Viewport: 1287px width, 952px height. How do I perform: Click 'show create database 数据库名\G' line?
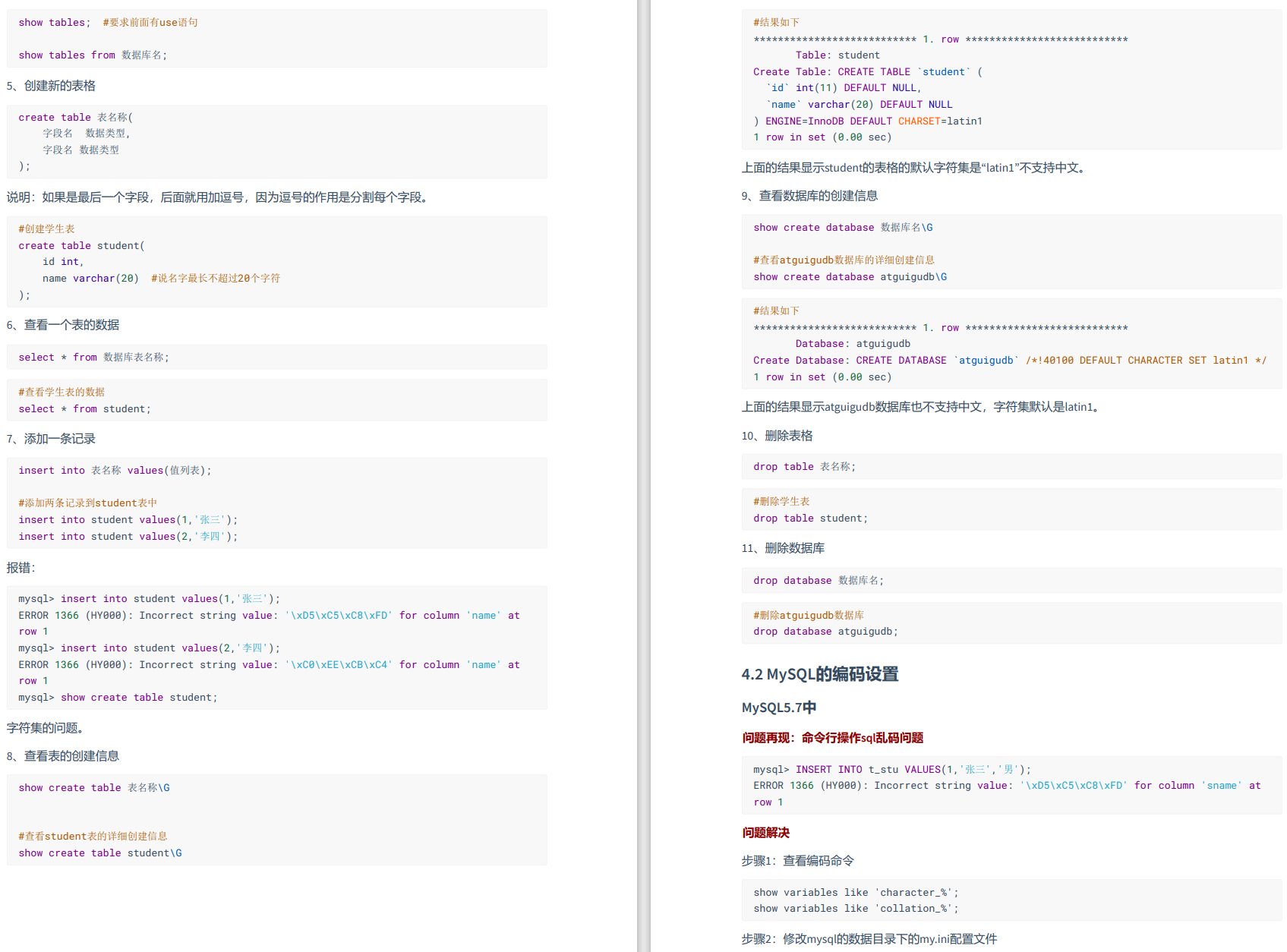point(843,228)
